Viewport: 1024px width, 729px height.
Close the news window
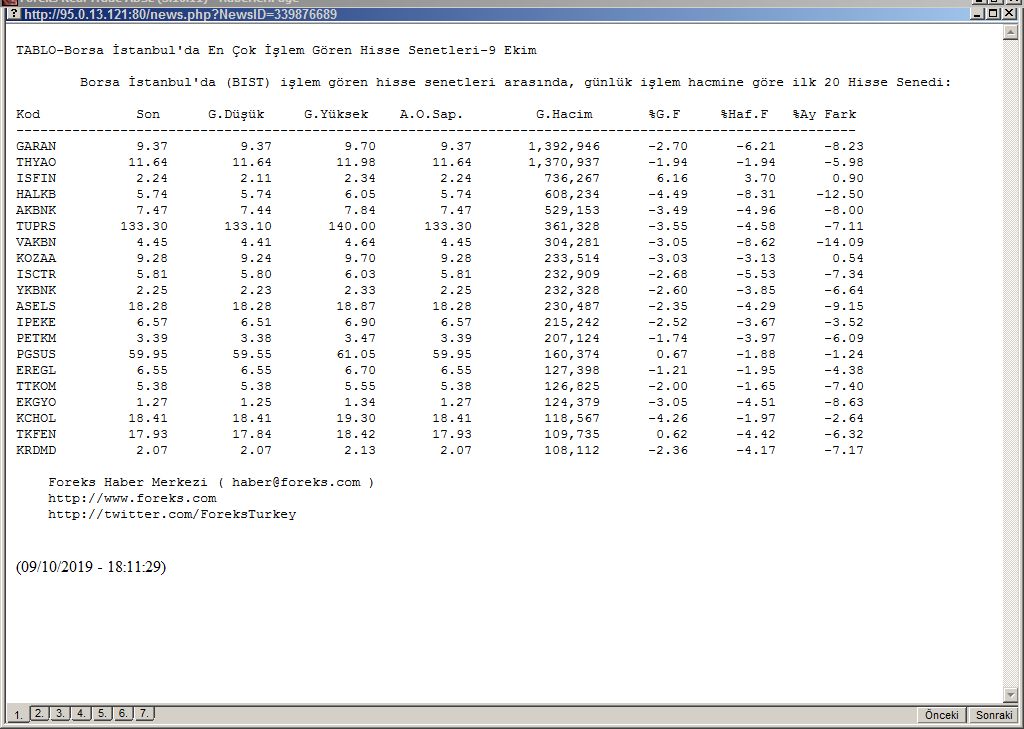[x=1008, y=14]
